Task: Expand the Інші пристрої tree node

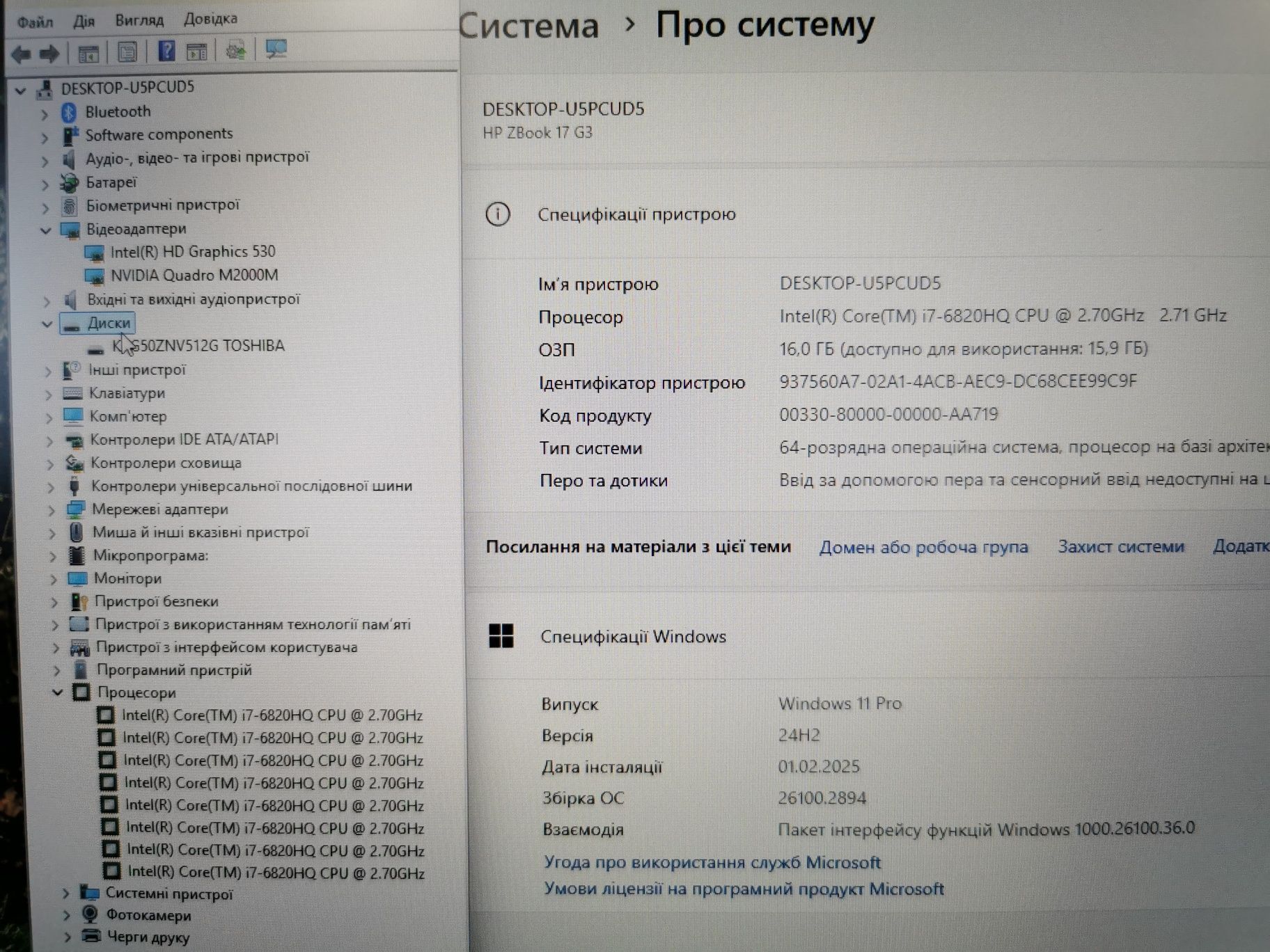Action: [48, 371]
